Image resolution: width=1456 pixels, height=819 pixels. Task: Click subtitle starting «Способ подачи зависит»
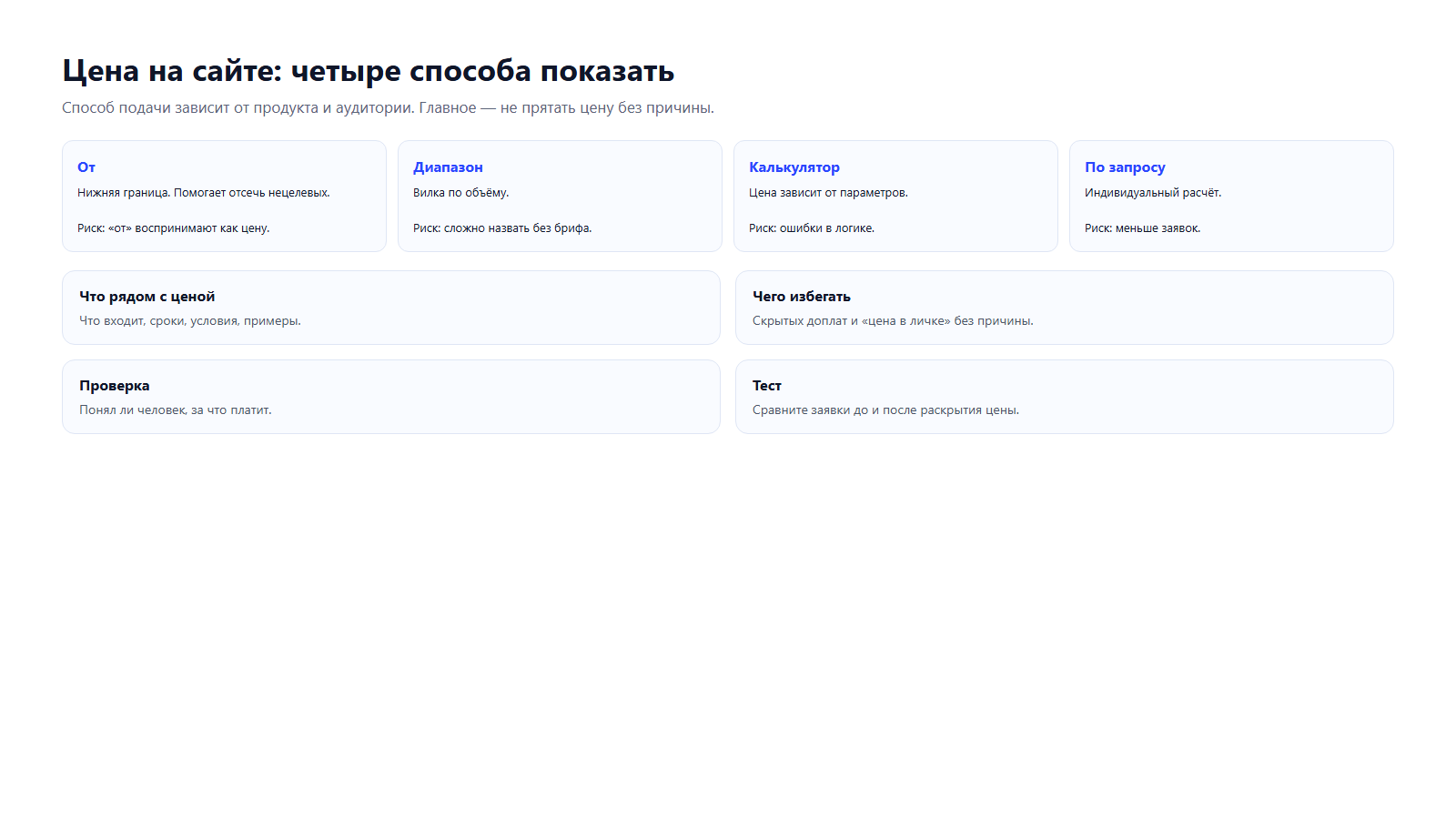(388, 108)
